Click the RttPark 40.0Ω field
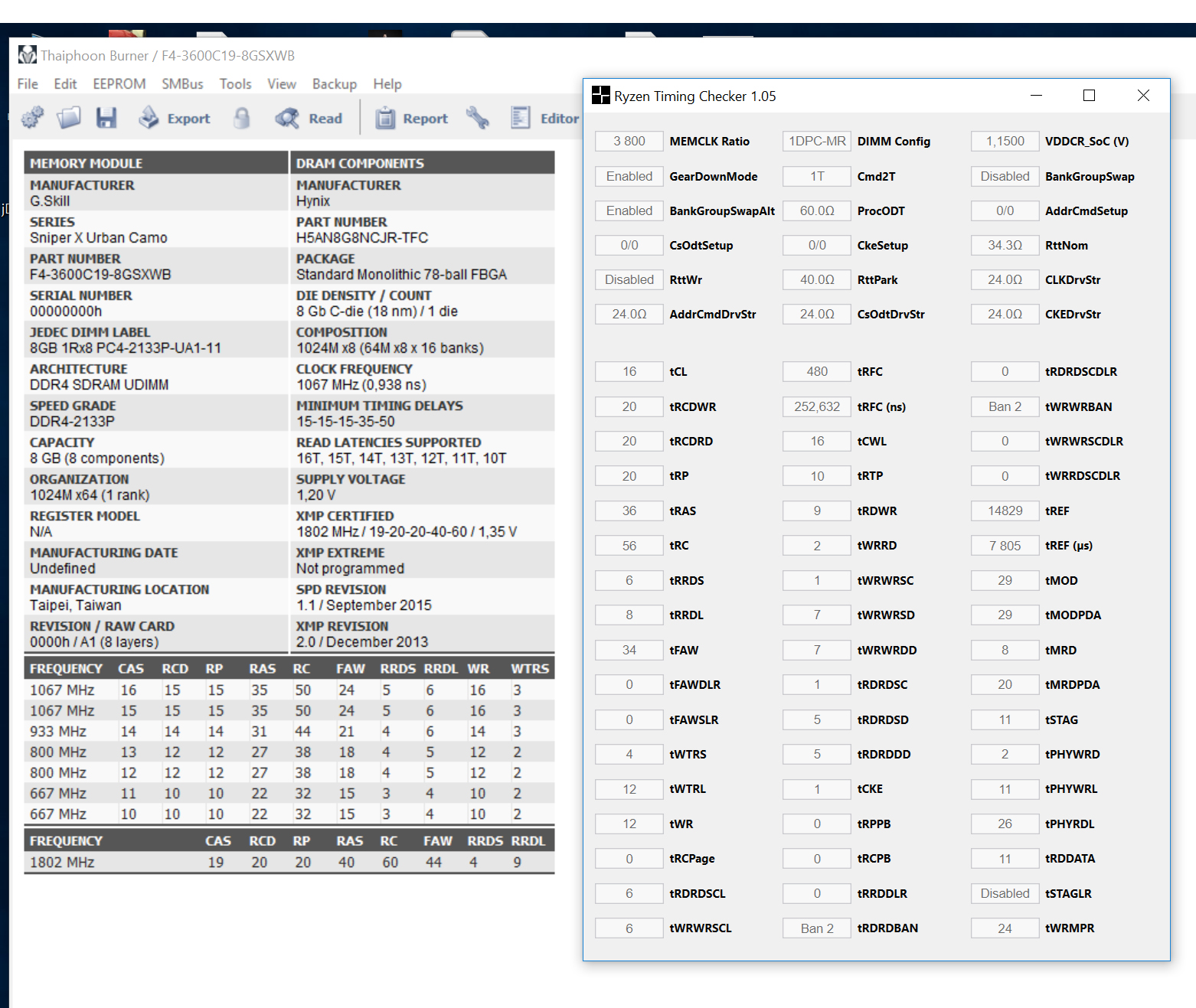The height and width of the screenshot is (1008, 1196). 817,279
